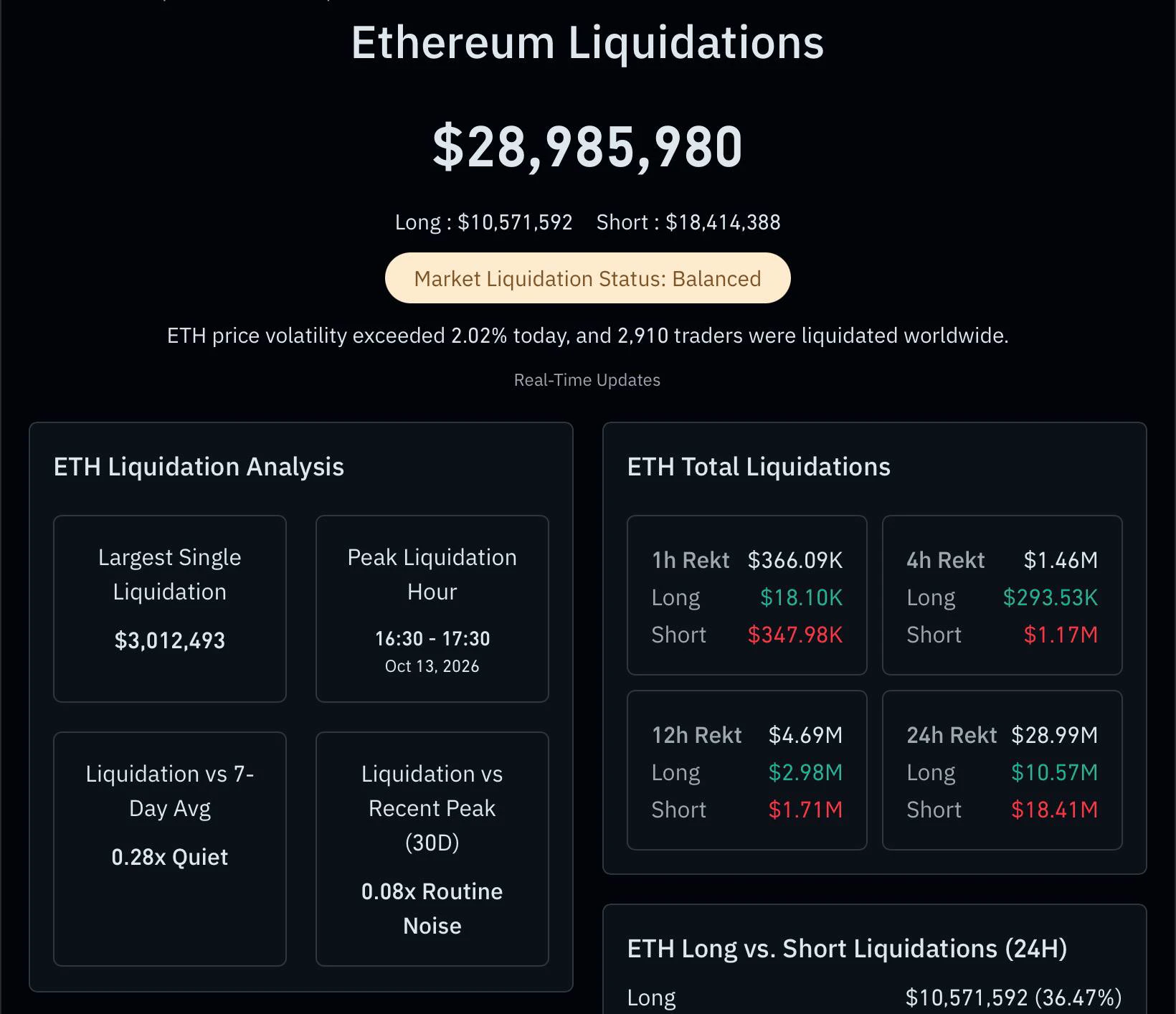
Task: Click the Liquidation vs 7-Day Avg card
Action: [x=170, y=849]
